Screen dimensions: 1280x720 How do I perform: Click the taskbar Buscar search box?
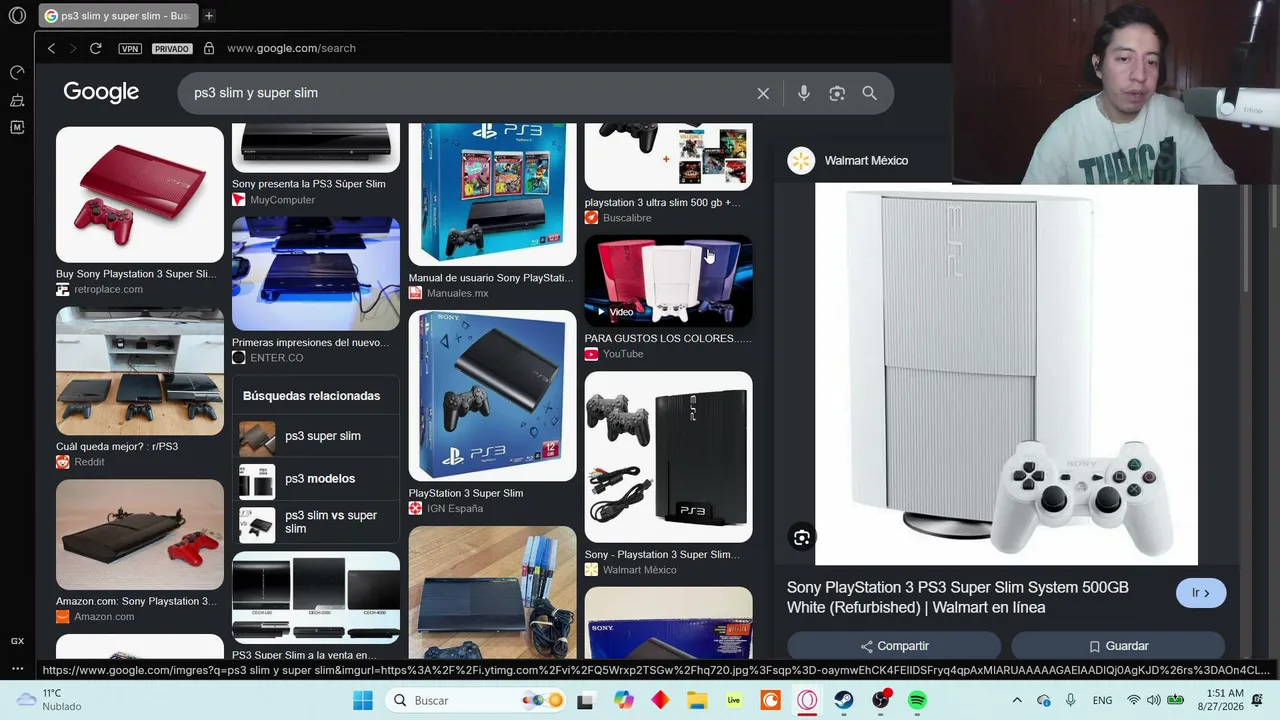[476, 700]
